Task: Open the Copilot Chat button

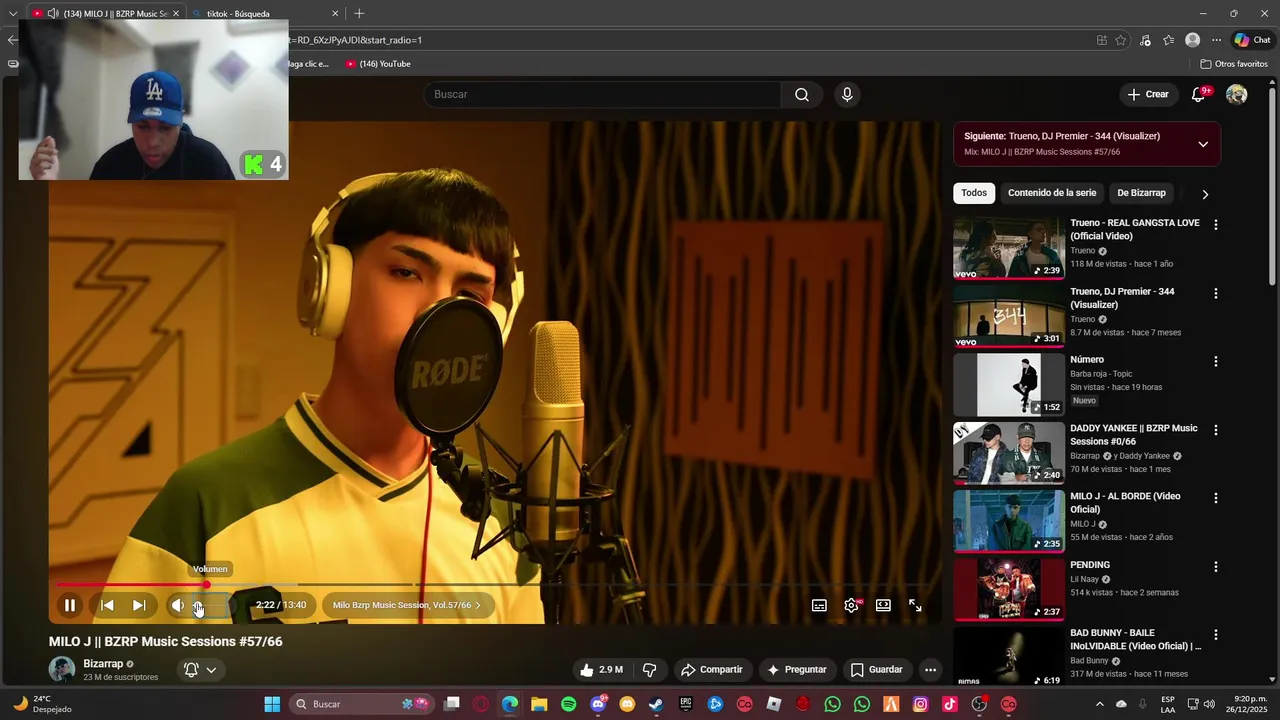Action: pos(1252,40)
